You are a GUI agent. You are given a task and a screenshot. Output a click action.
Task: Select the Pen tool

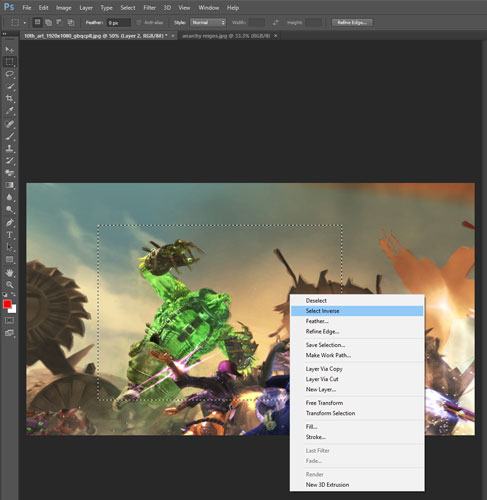coord(9,223)
